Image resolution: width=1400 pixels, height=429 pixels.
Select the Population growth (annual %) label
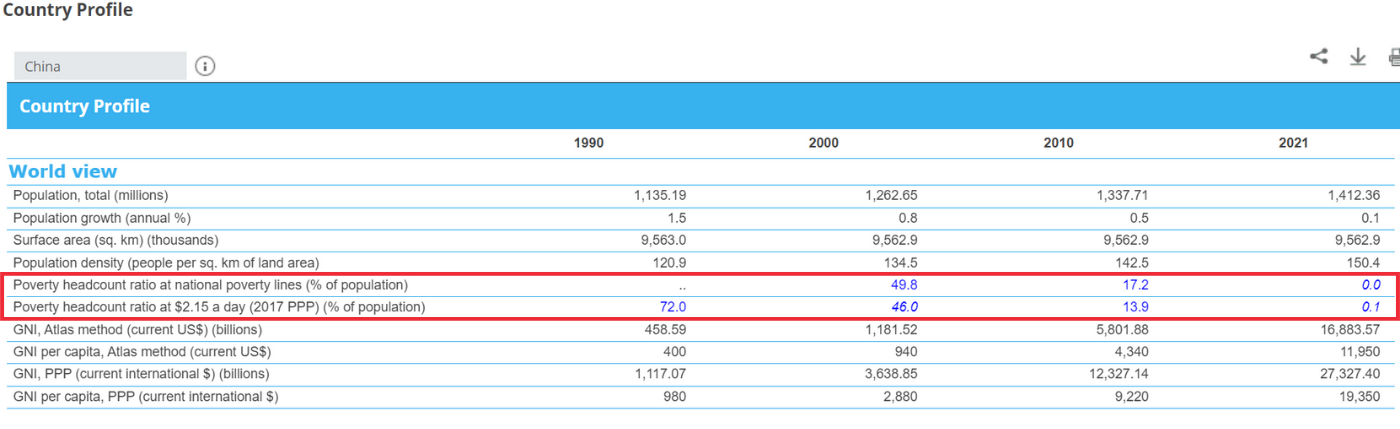(x=102, y=217)
